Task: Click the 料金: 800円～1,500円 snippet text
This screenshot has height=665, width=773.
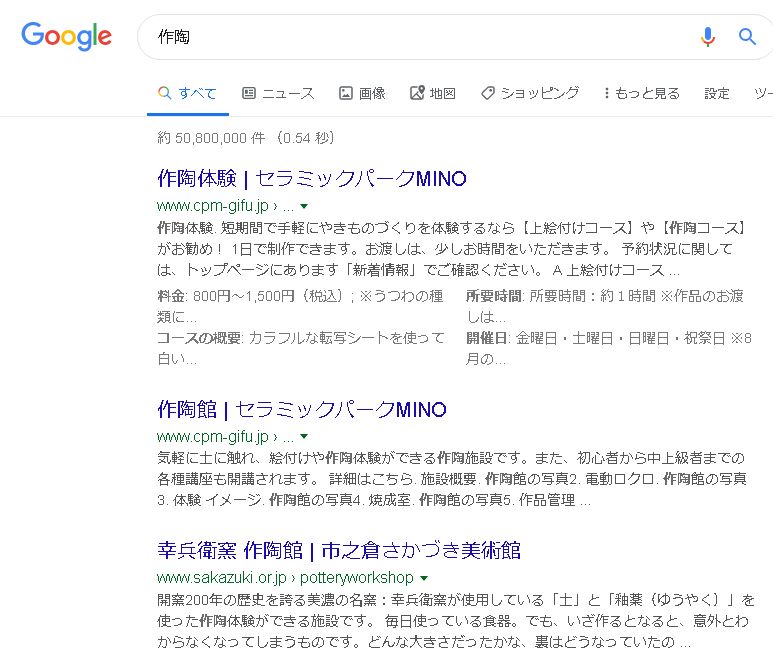Action: [x=300, y=306]
